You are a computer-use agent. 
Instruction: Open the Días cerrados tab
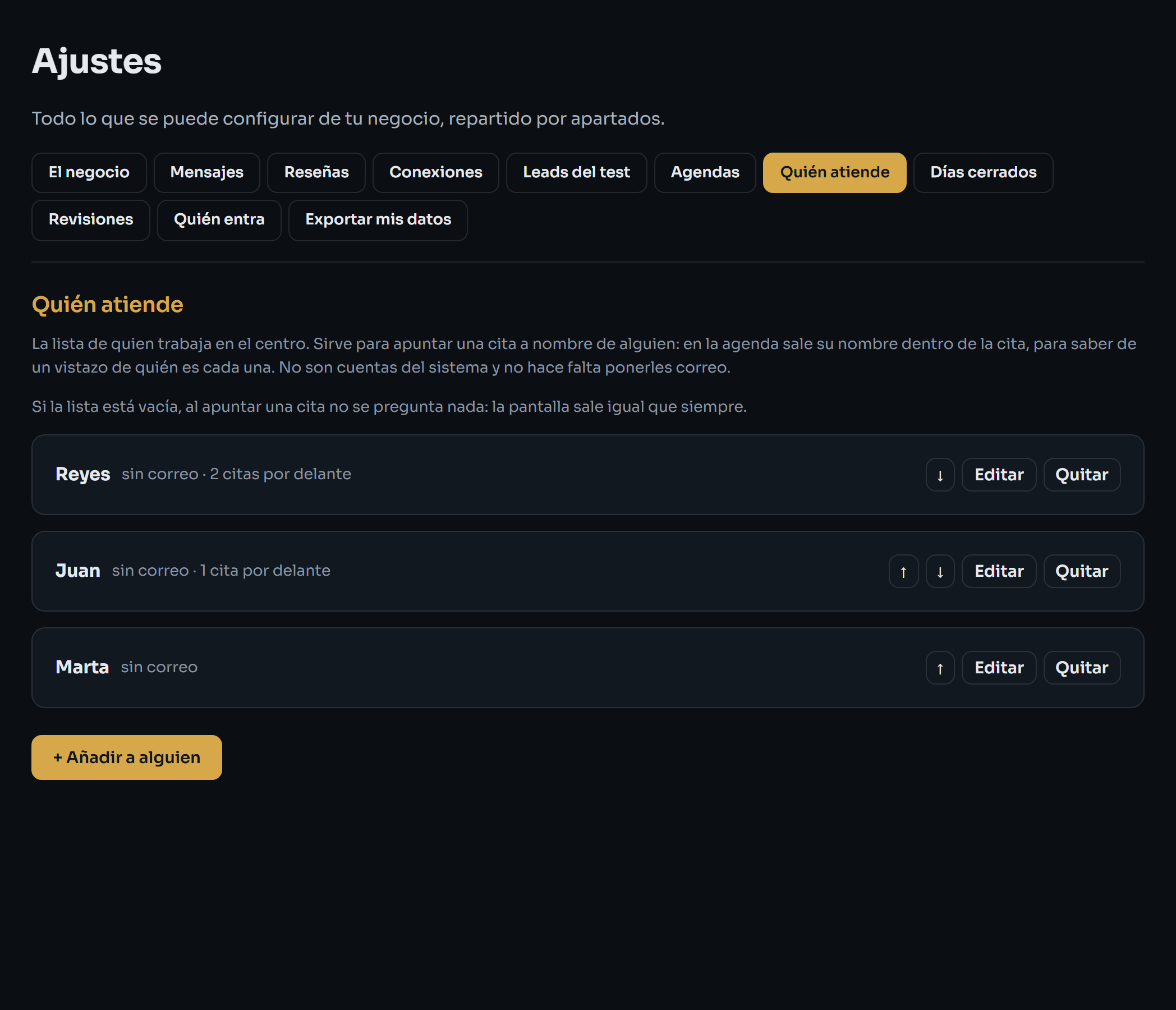tap(983, 173)
